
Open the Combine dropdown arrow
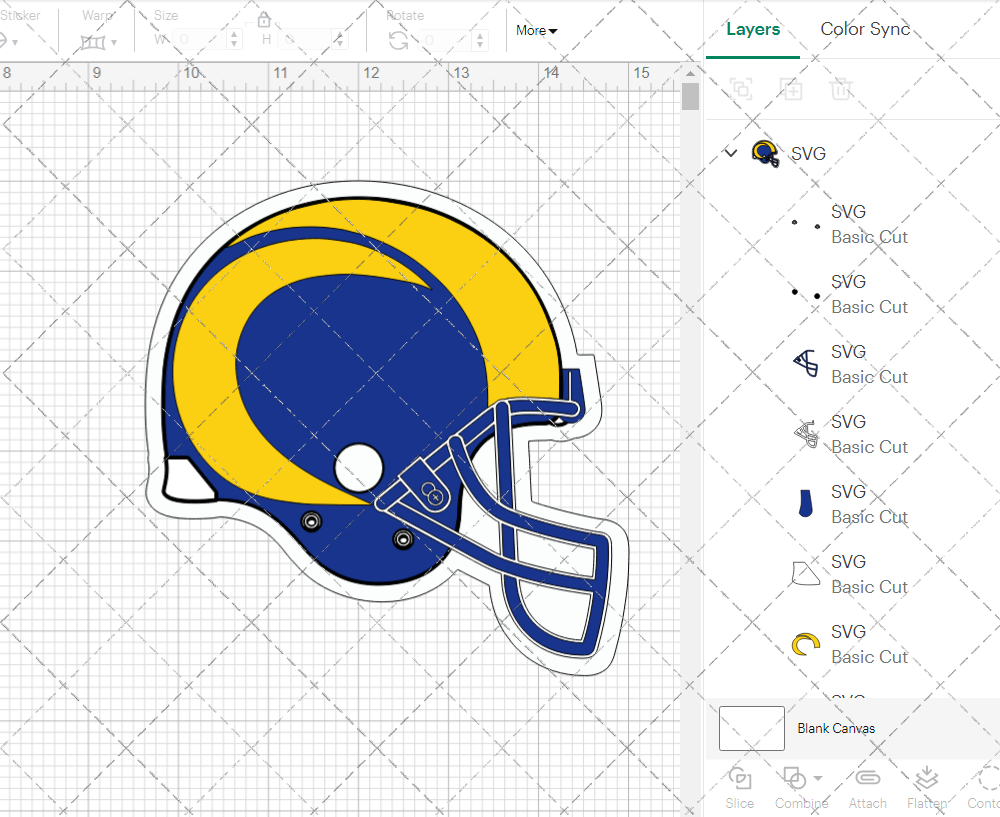pos(818,778)
